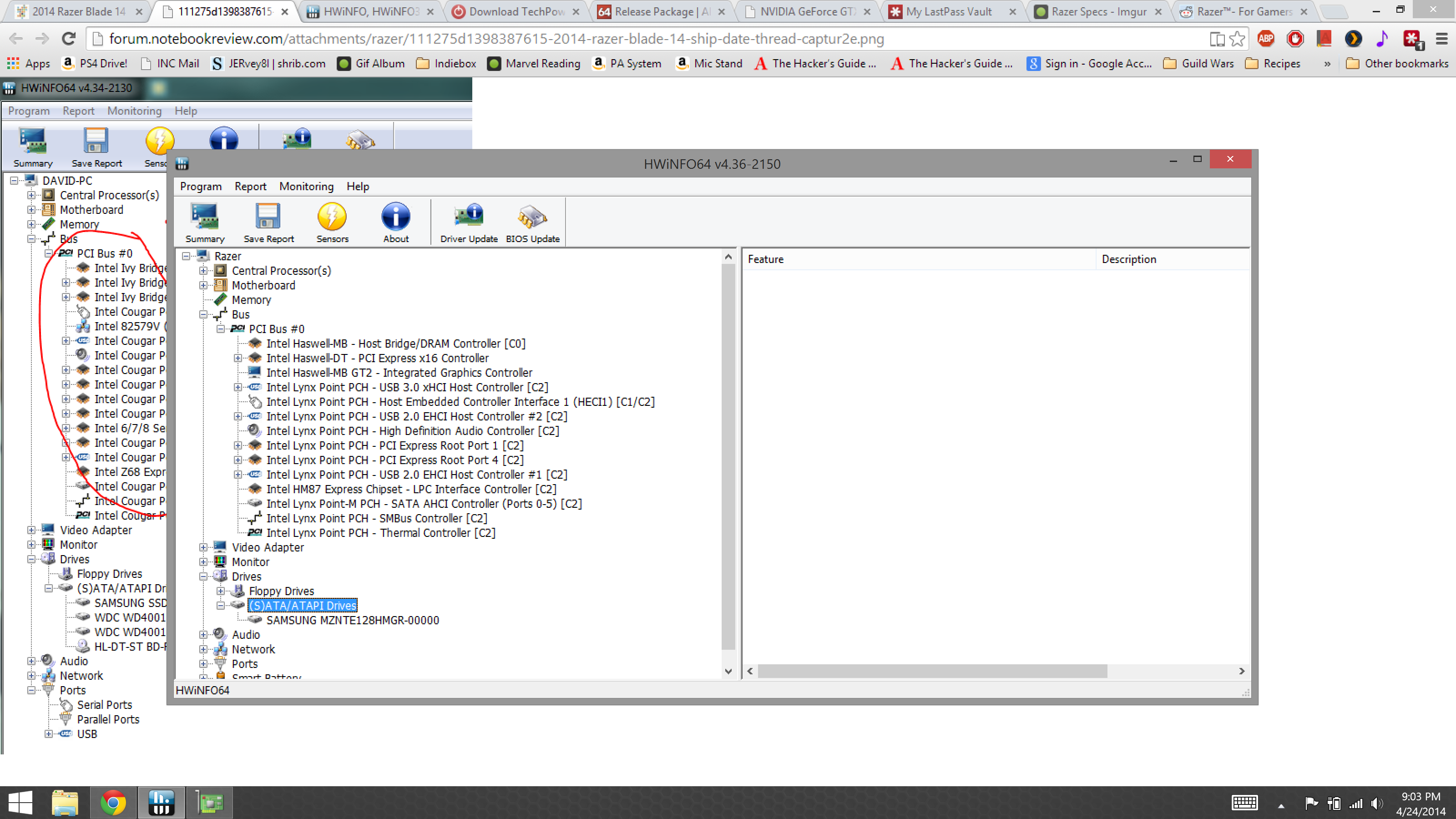Collapse PCI Bus #0 under Razer

[221, 329]
